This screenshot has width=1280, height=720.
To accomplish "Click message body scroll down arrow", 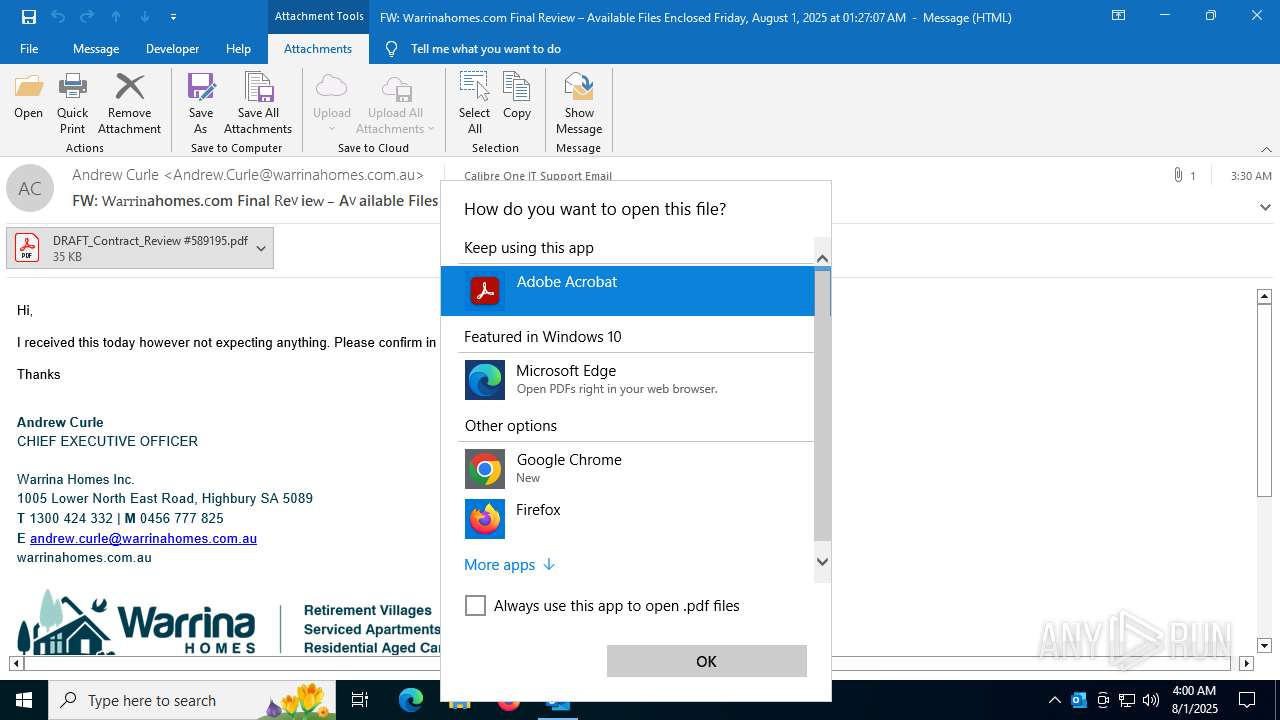I will click(1264, 646).
